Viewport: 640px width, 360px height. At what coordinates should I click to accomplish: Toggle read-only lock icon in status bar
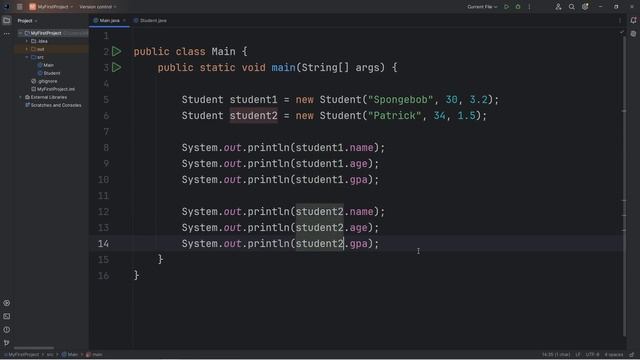631,355
